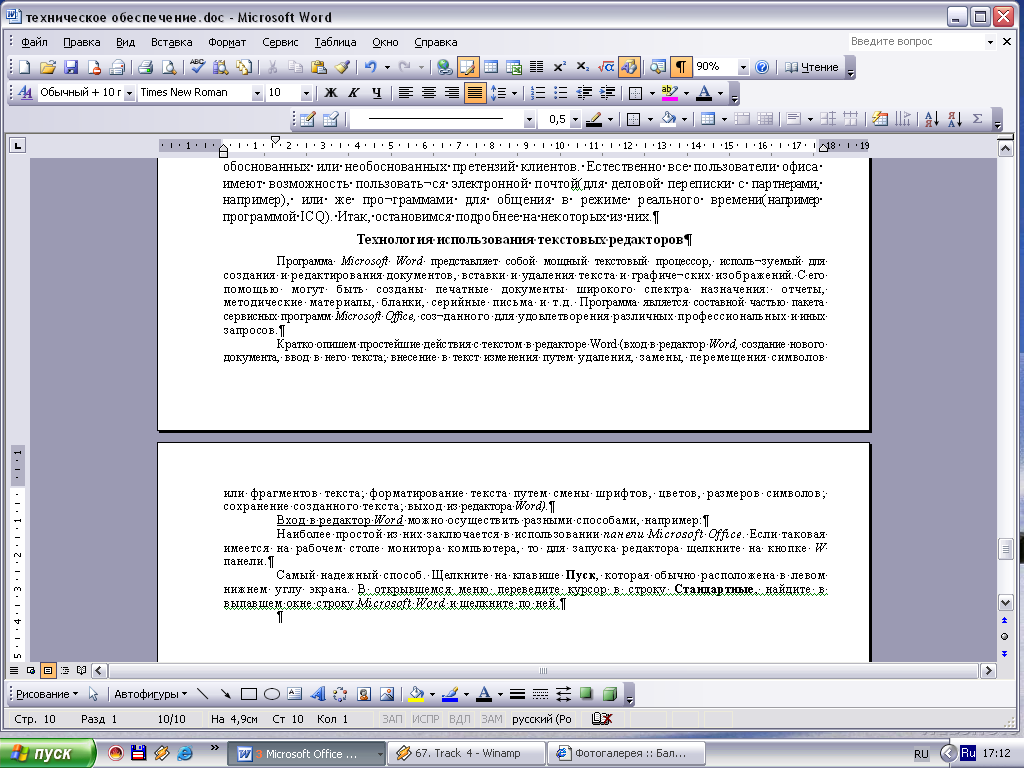Screen dimensions: 1024x768
Task: Open Microsoft Word Help question-mark icon
Action: 761,67
